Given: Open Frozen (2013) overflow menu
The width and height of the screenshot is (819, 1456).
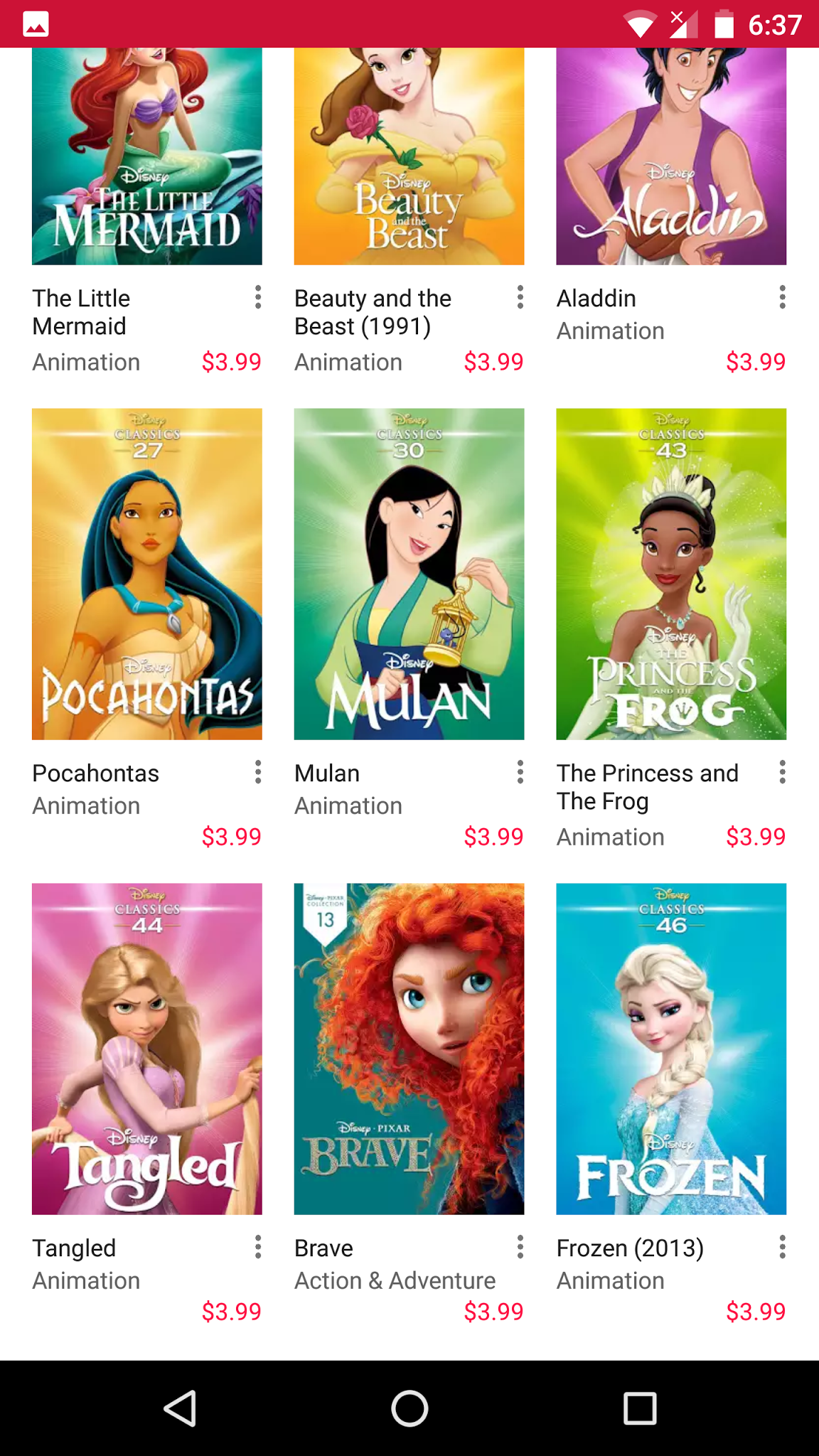Looking at the screenshot, I should [782, 1247].
